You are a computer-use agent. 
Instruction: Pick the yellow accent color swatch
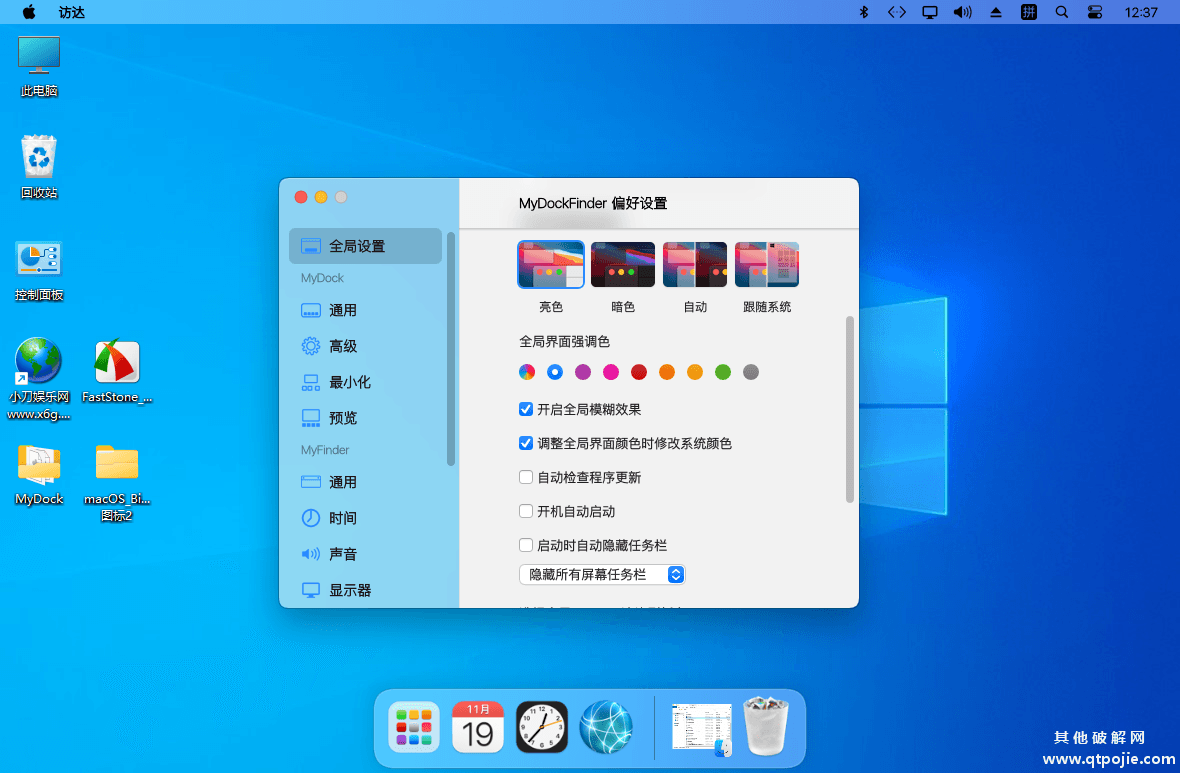point(695,372)
